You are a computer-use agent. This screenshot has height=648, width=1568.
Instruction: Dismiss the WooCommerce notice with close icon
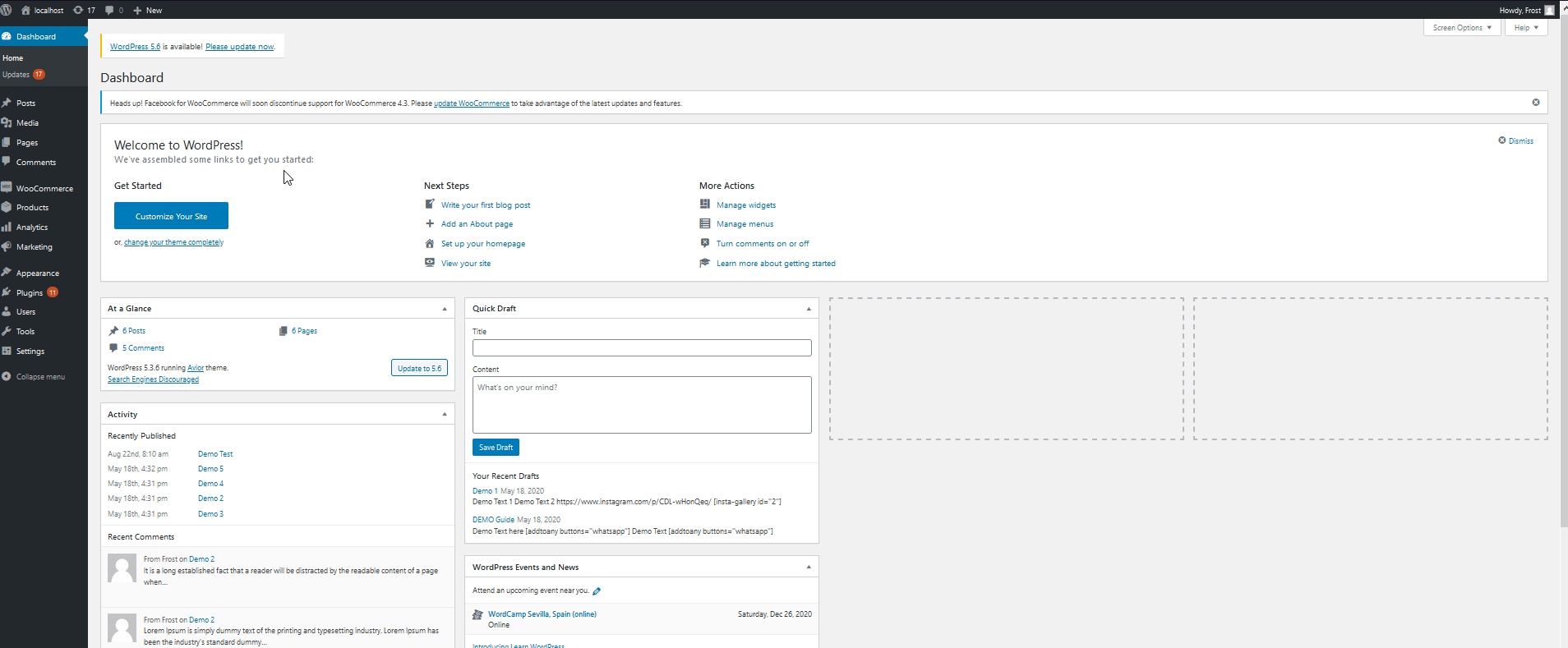coord(1535,103)
